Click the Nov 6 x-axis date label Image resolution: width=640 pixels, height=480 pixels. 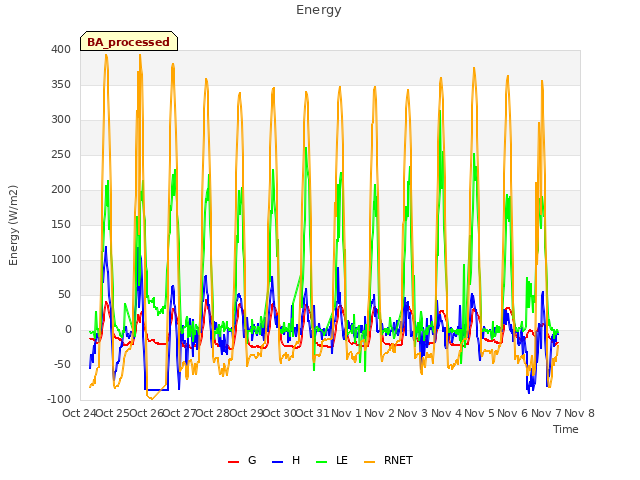[513, 413]
